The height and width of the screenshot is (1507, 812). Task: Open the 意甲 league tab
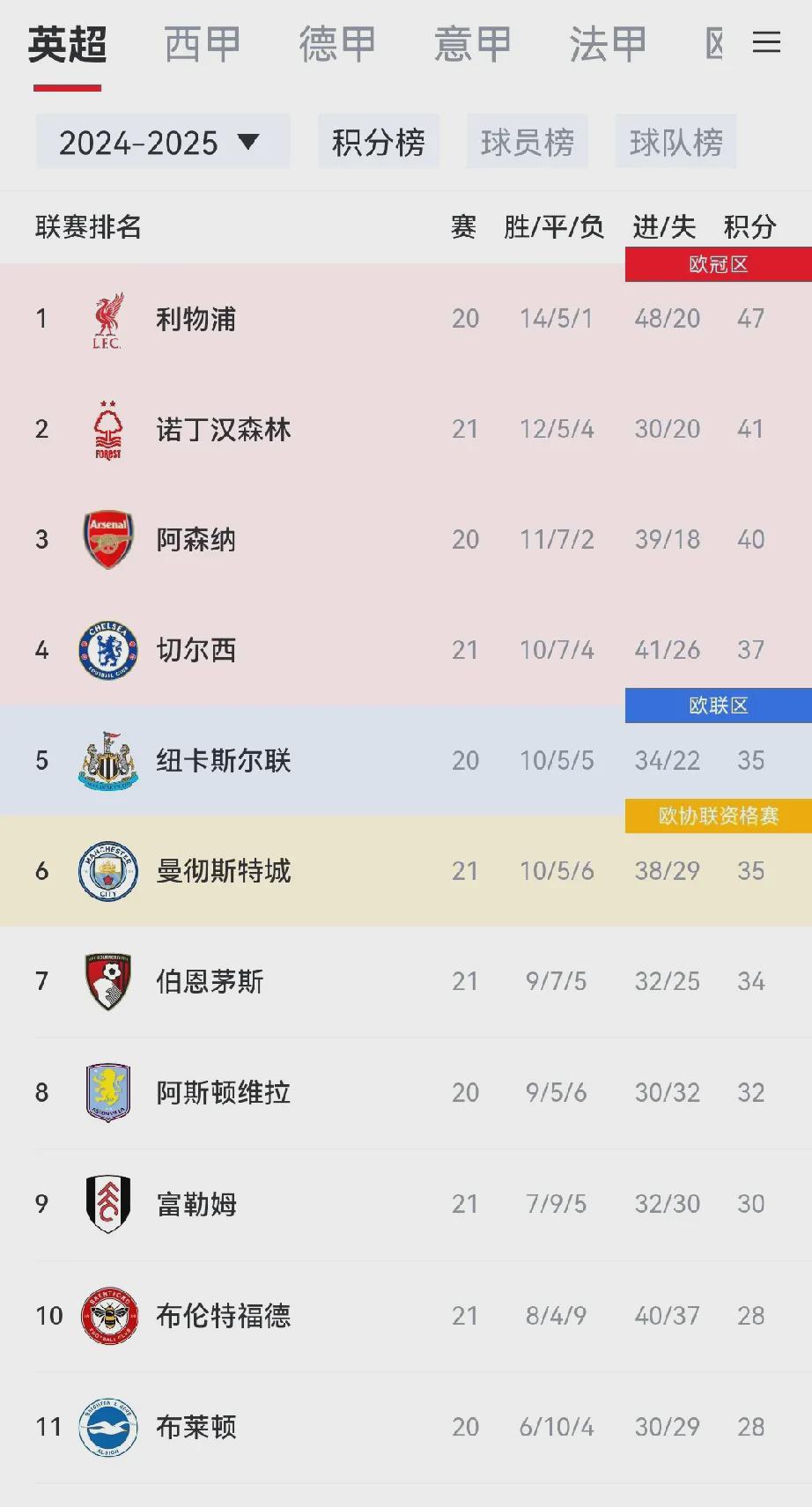[x=473, y=44]
